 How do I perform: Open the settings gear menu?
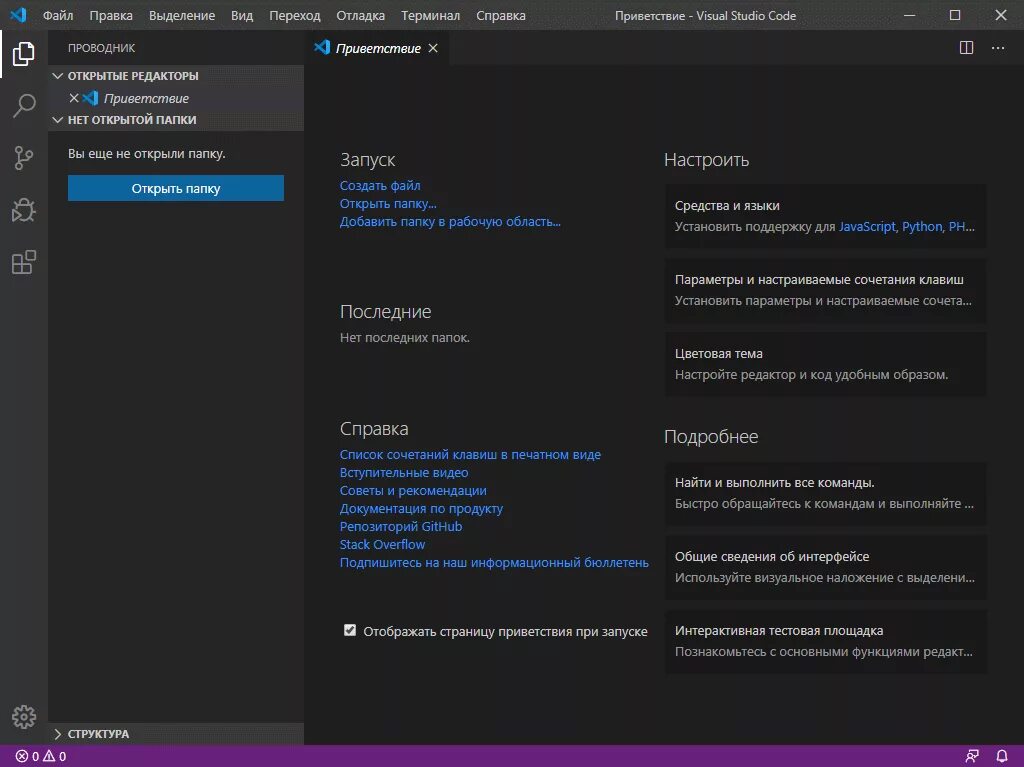24,717
